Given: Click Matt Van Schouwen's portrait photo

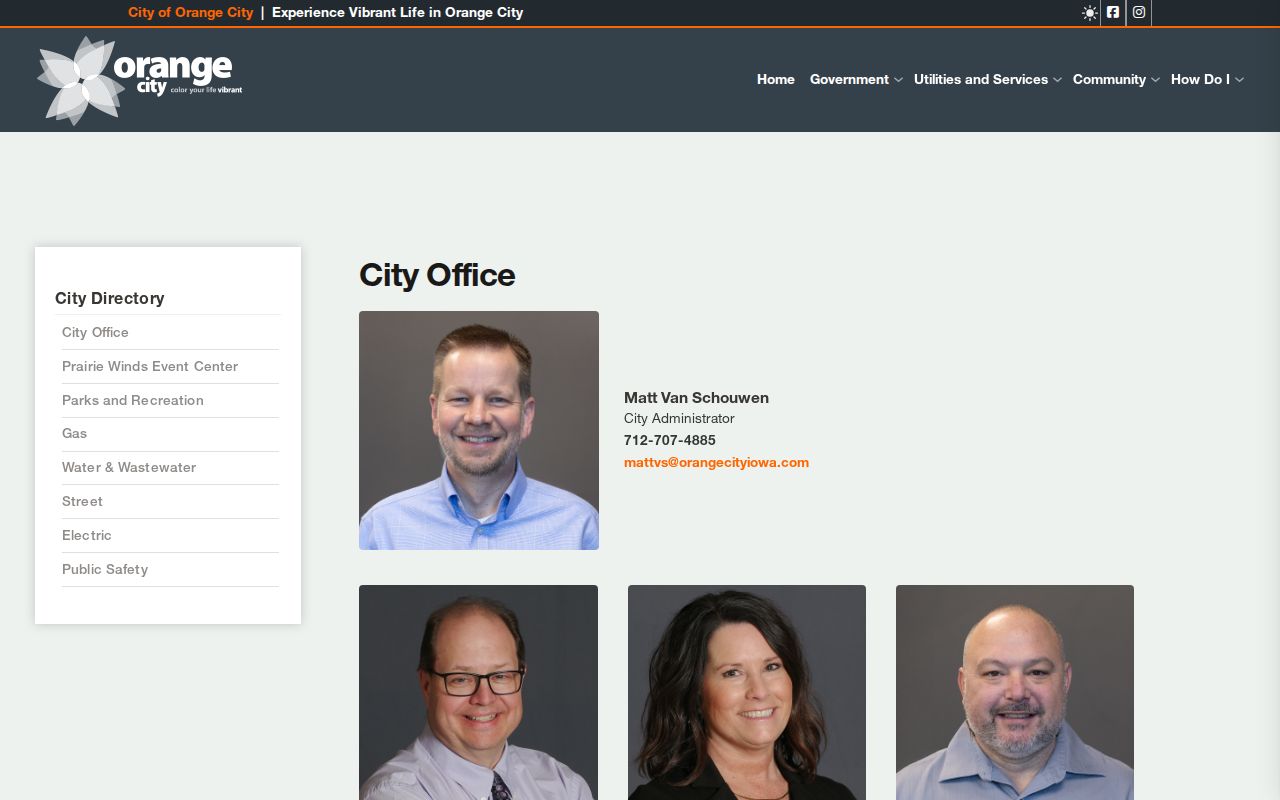Looking at the screenshot, I should coord(479,430).
